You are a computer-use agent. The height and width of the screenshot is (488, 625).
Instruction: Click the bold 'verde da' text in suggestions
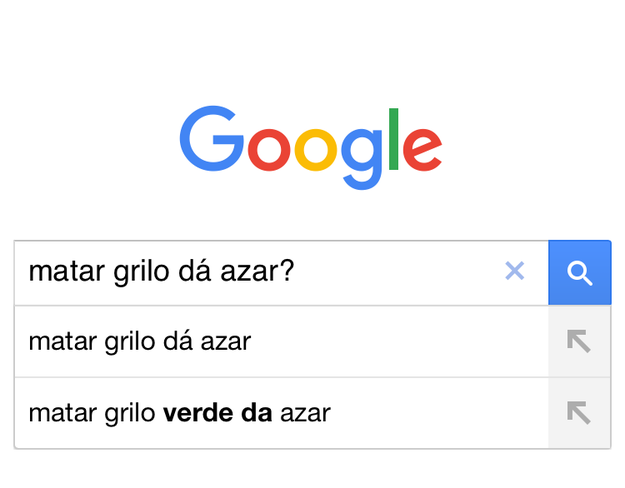coord(218,413)
